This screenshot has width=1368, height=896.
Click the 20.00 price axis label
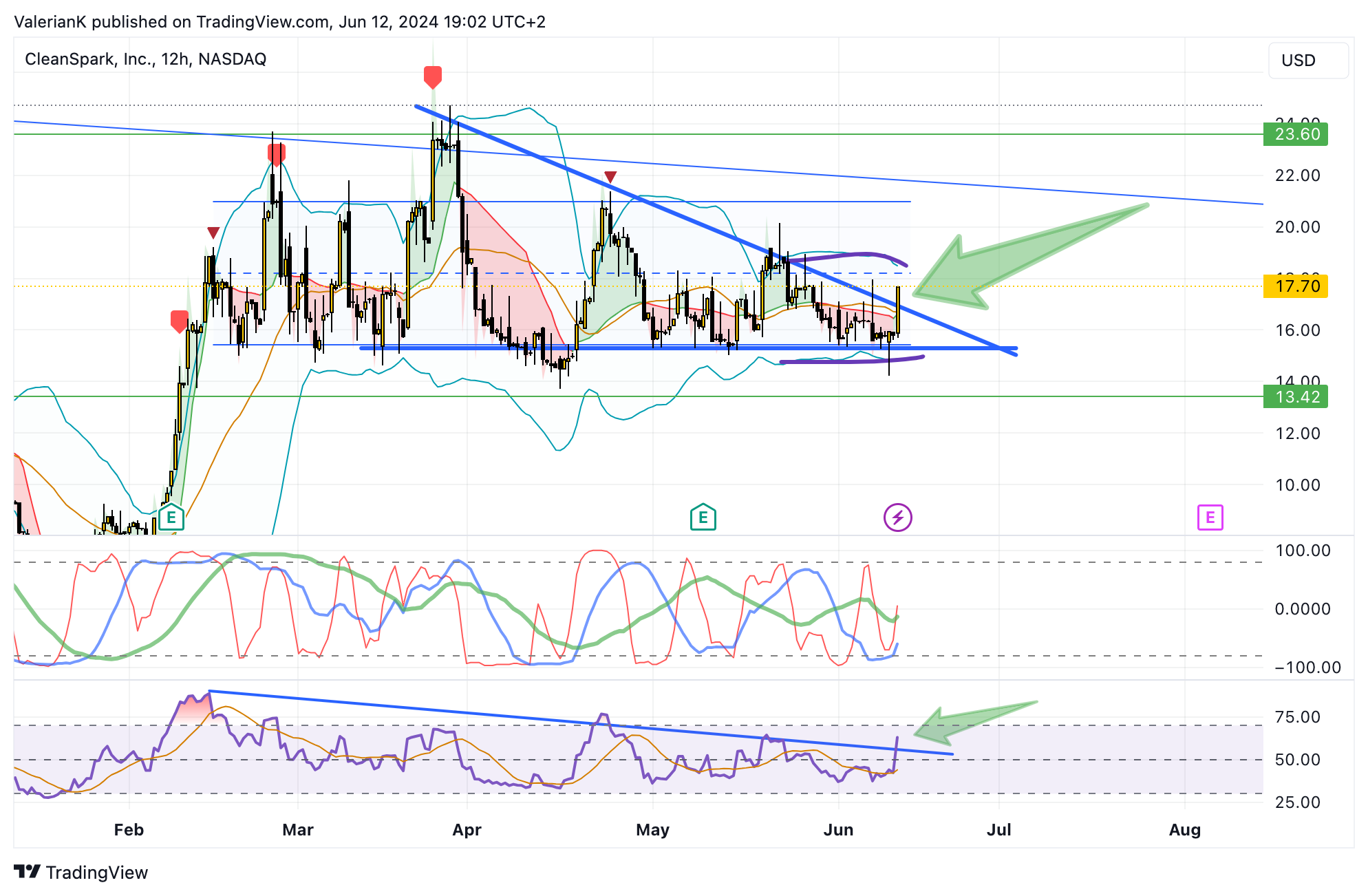click(x=1298, y=227)
